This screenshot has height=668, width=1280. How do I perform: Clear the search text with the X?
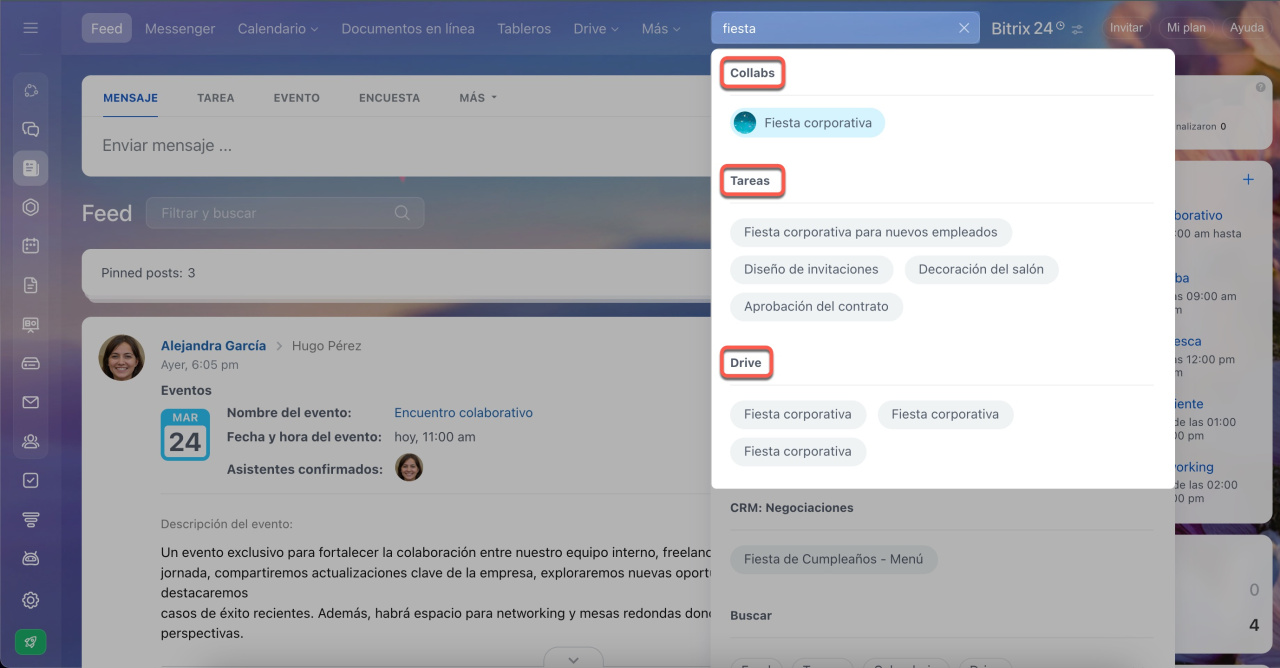coord(964,28)
